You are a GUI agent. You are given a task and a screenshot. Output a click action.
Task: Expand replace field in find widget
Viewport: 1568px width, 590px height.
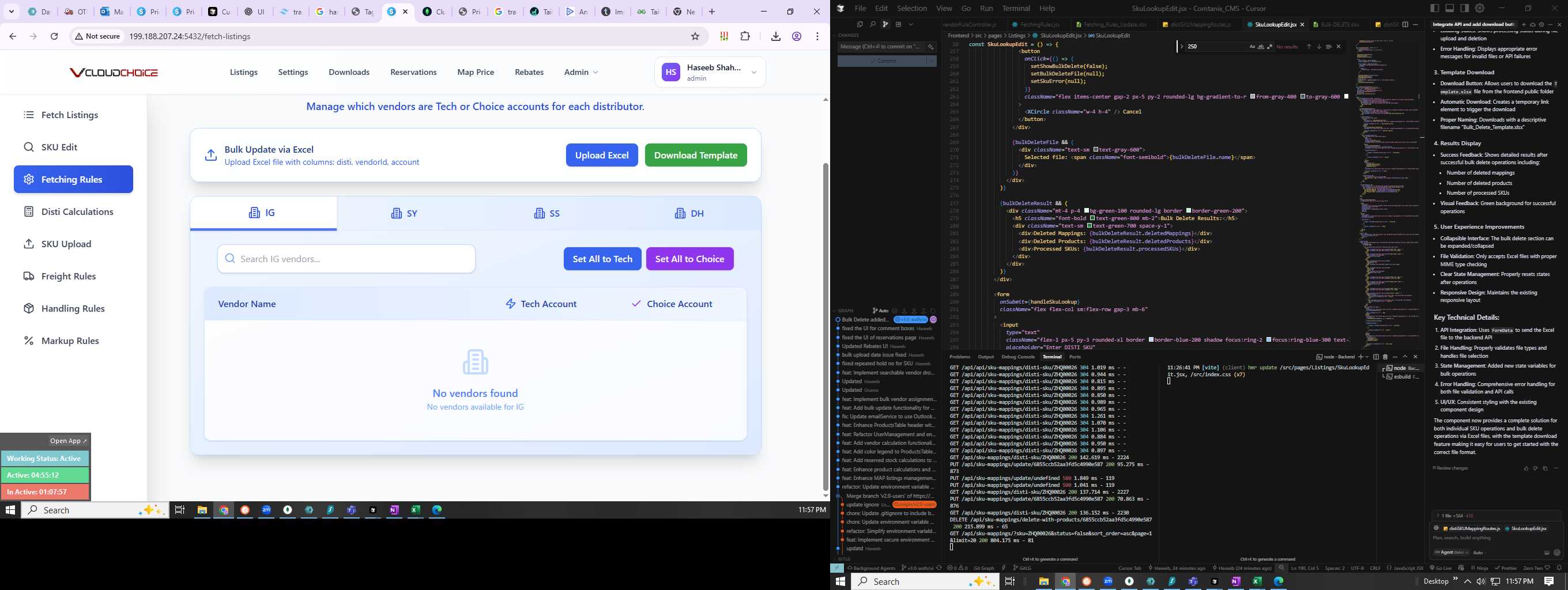coord(1182,47)
